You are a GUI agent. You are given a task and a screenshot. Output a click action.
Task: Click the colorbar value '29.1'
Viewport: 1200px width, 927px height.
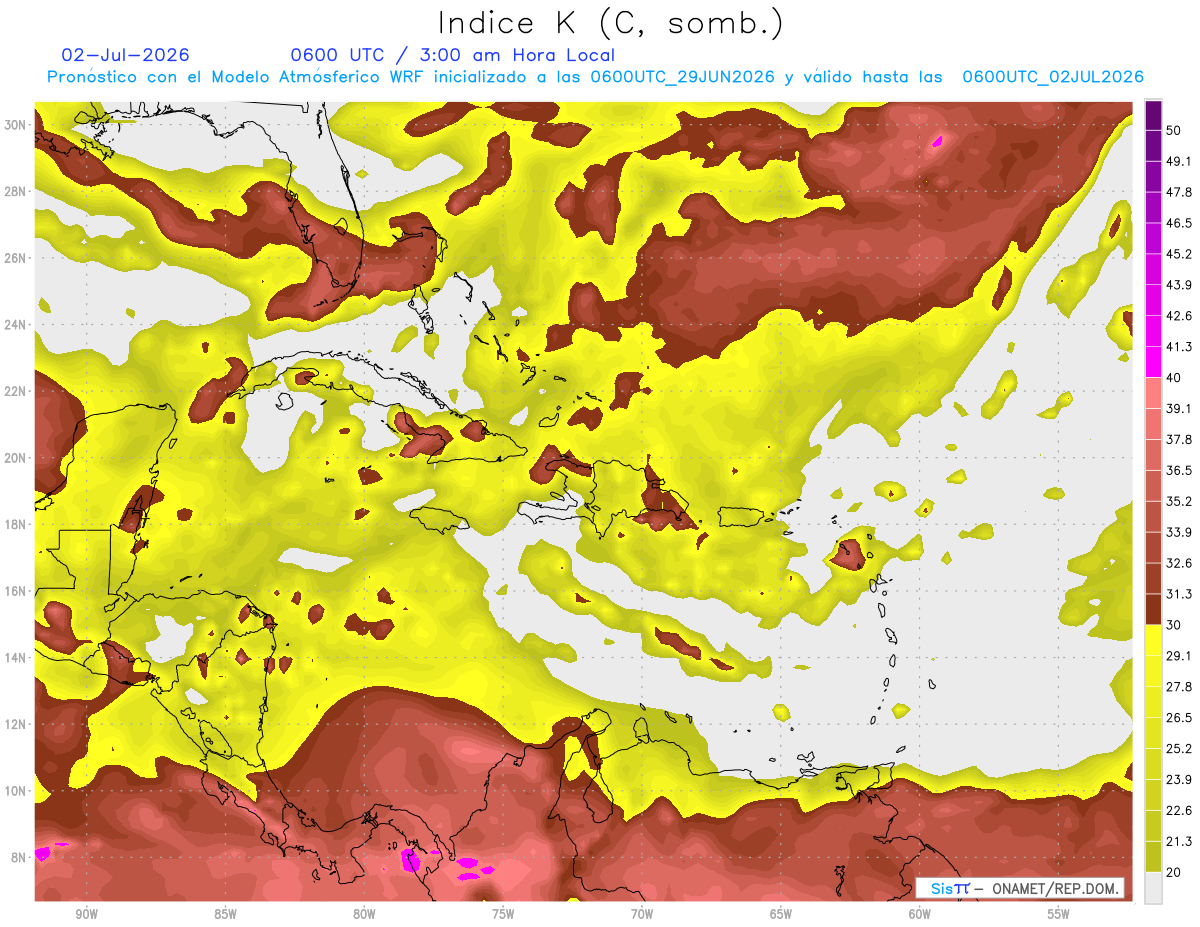(x=1178, y=656)
